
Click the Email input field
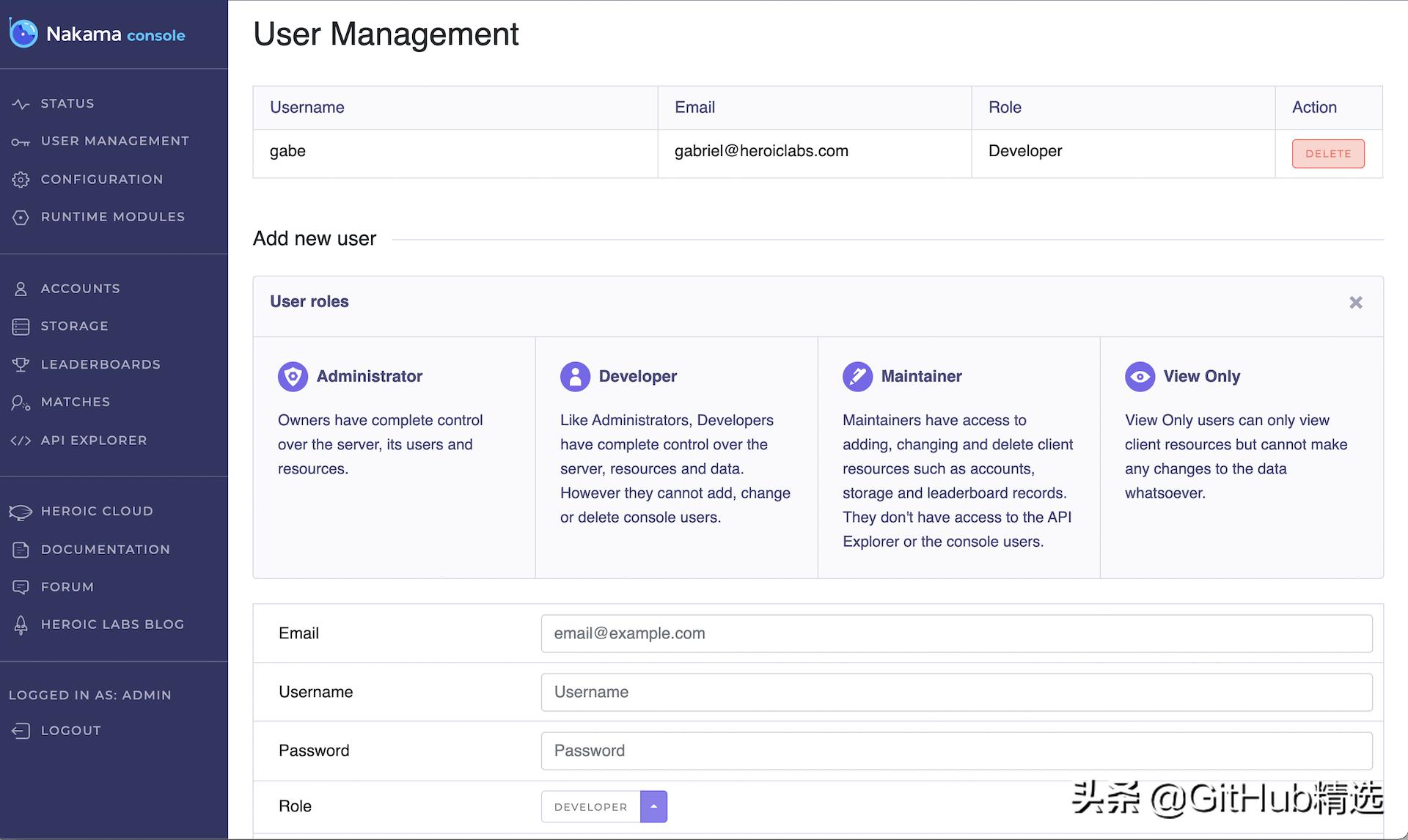[956, 633]
